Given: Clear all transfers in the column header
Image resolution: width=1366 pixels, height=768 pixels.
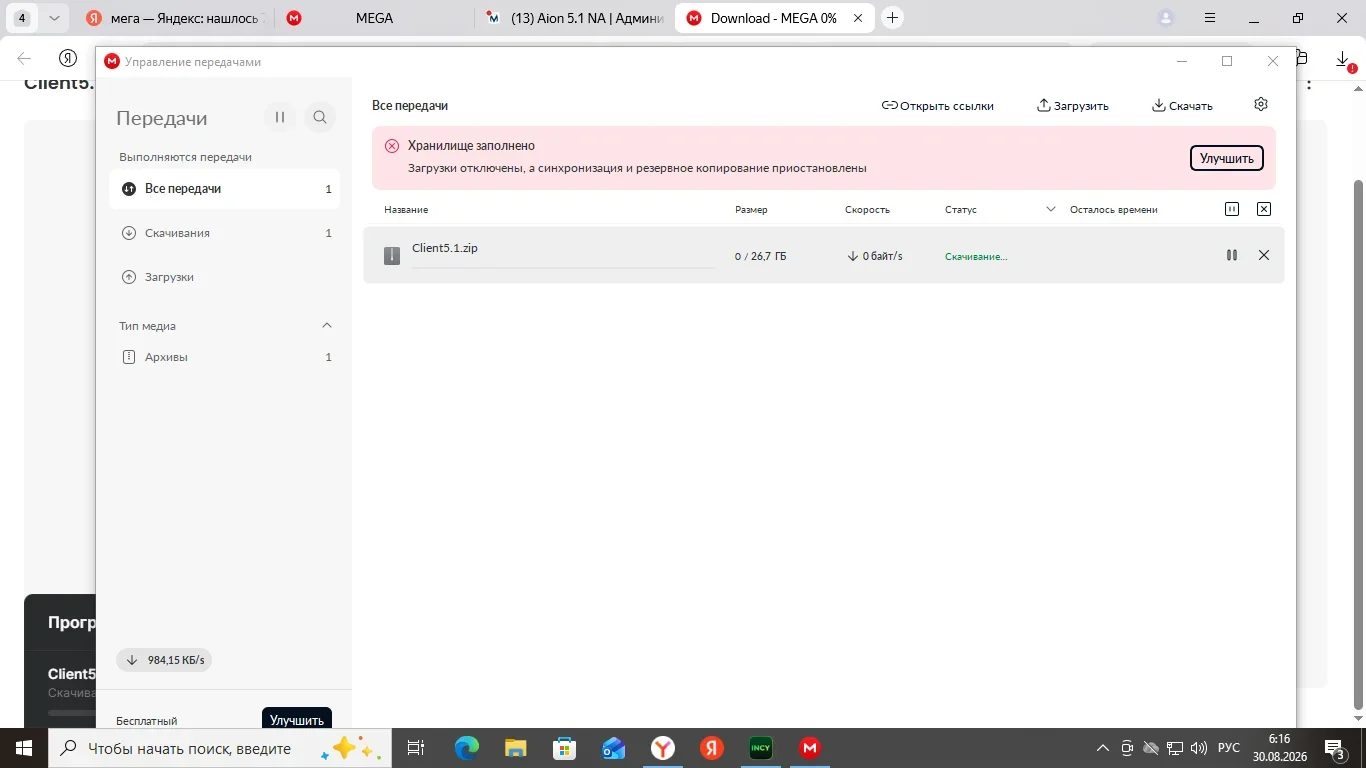Looking at the screenshot, I should point(1264,209).
